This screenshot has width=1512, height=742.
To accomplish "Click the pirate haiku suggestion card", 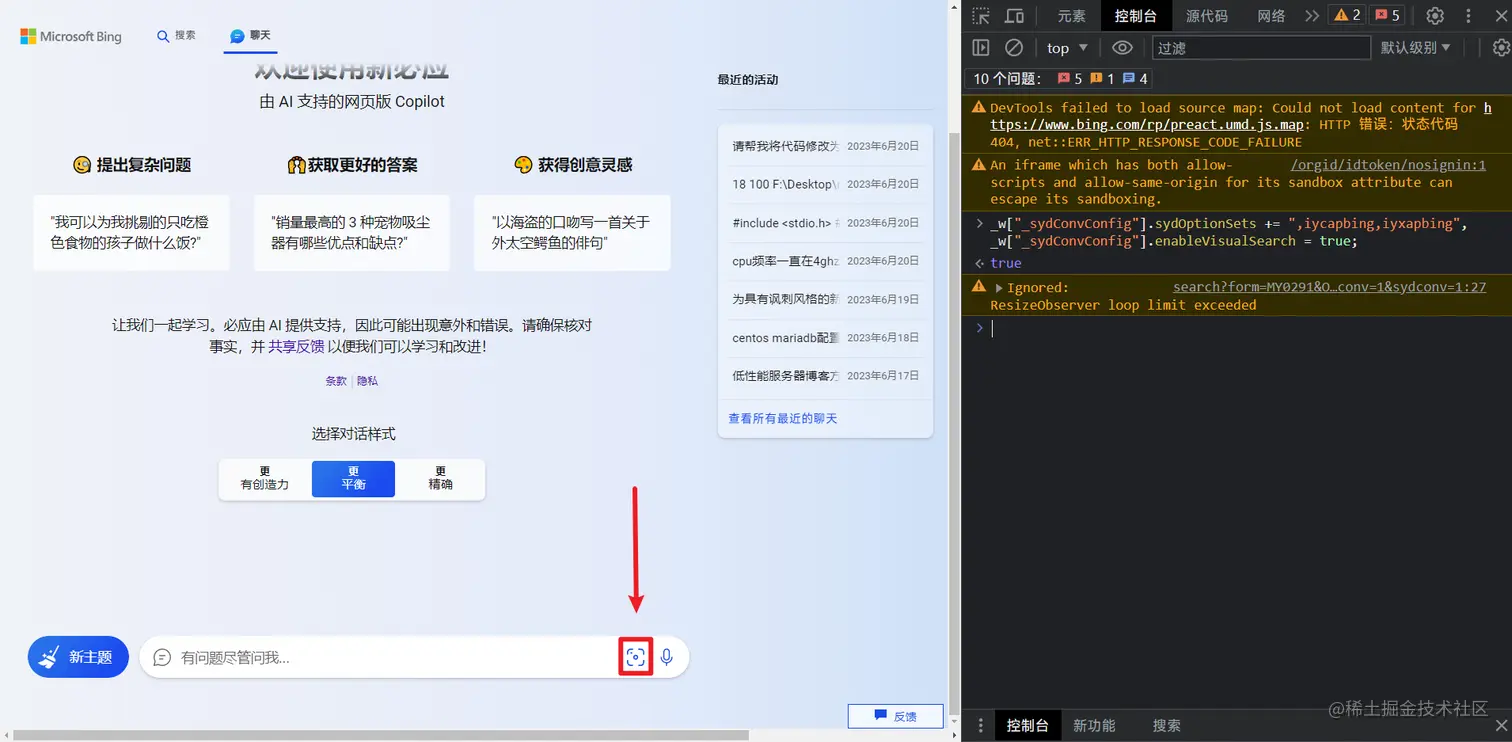I will (x=572, y=233).
